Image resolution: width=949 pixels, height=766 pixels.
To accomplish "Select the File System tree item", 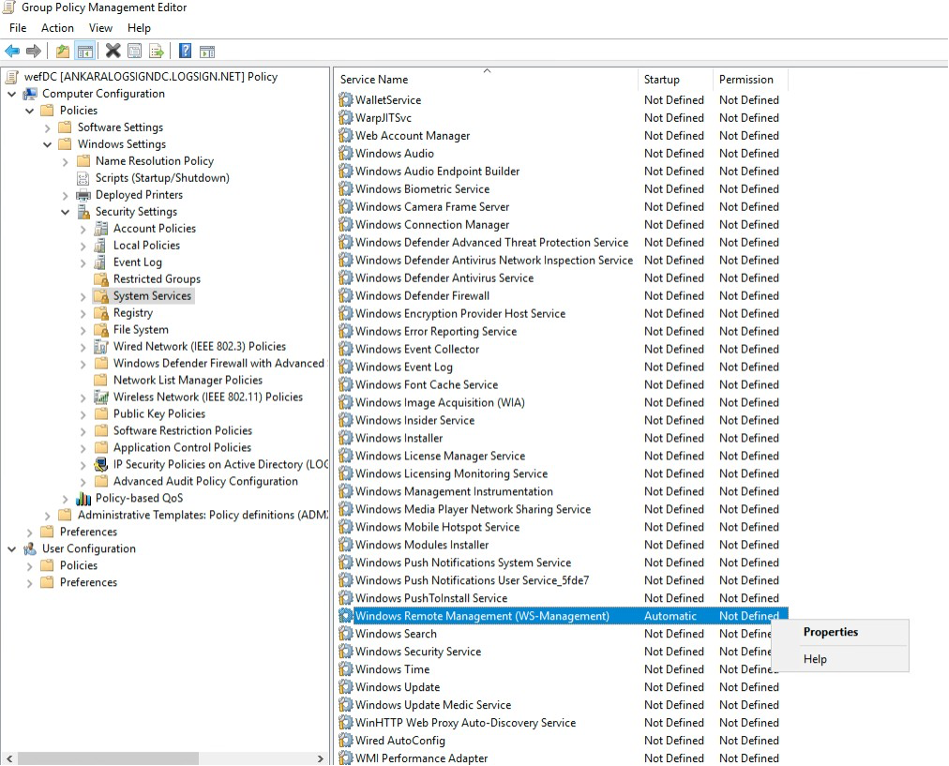I will (141, 330).
